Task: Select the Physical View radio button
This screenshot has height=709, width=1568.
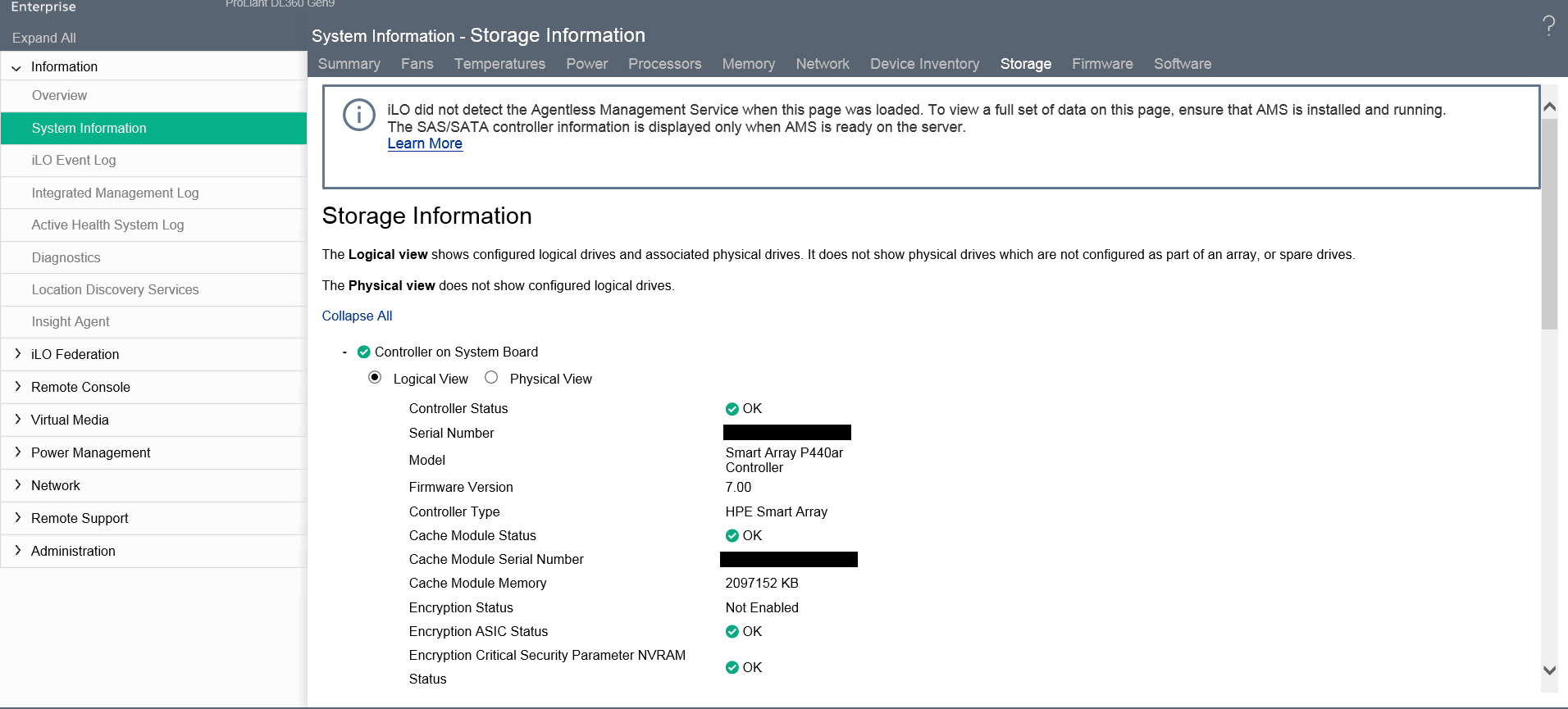Action: click(491, 378)
